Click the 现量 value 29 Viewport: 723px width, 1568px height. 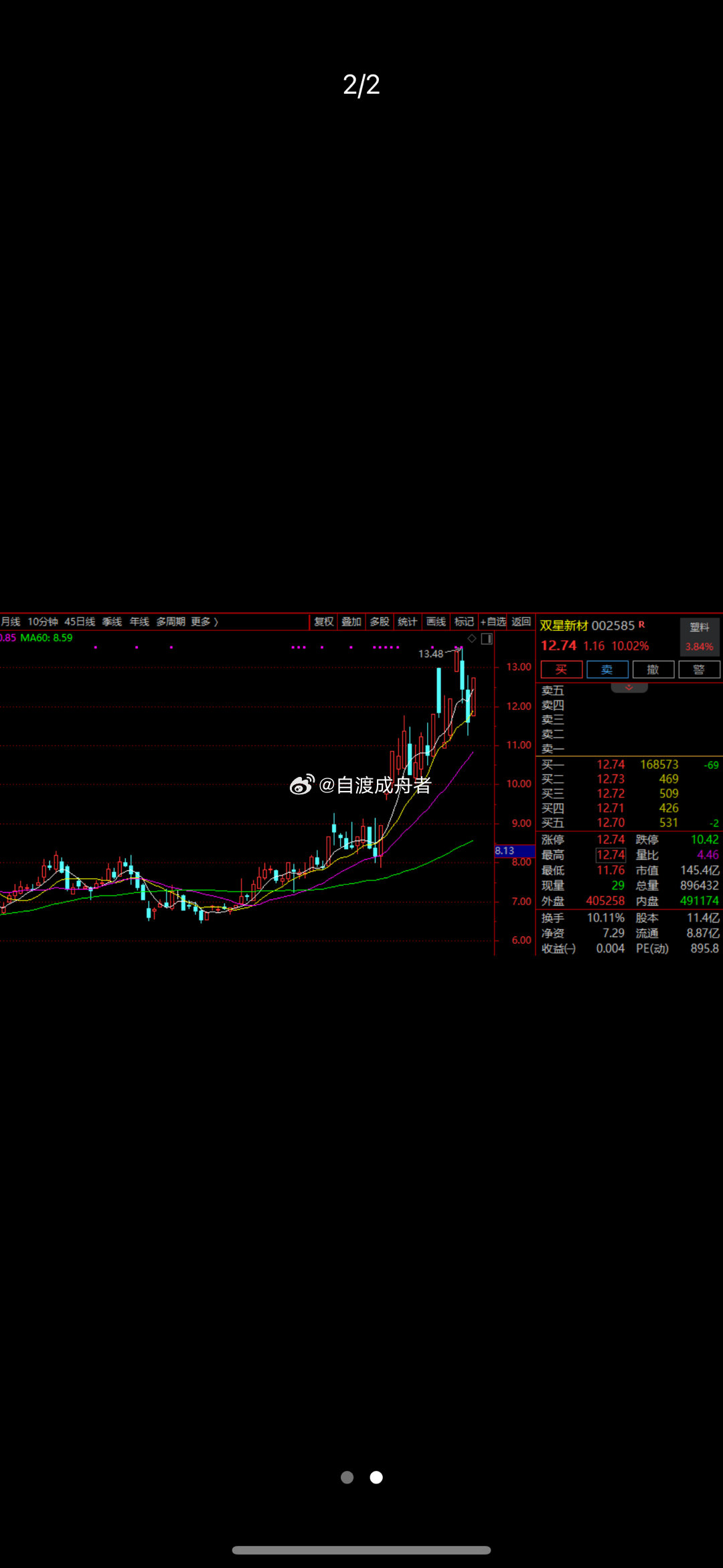(618, 885)
